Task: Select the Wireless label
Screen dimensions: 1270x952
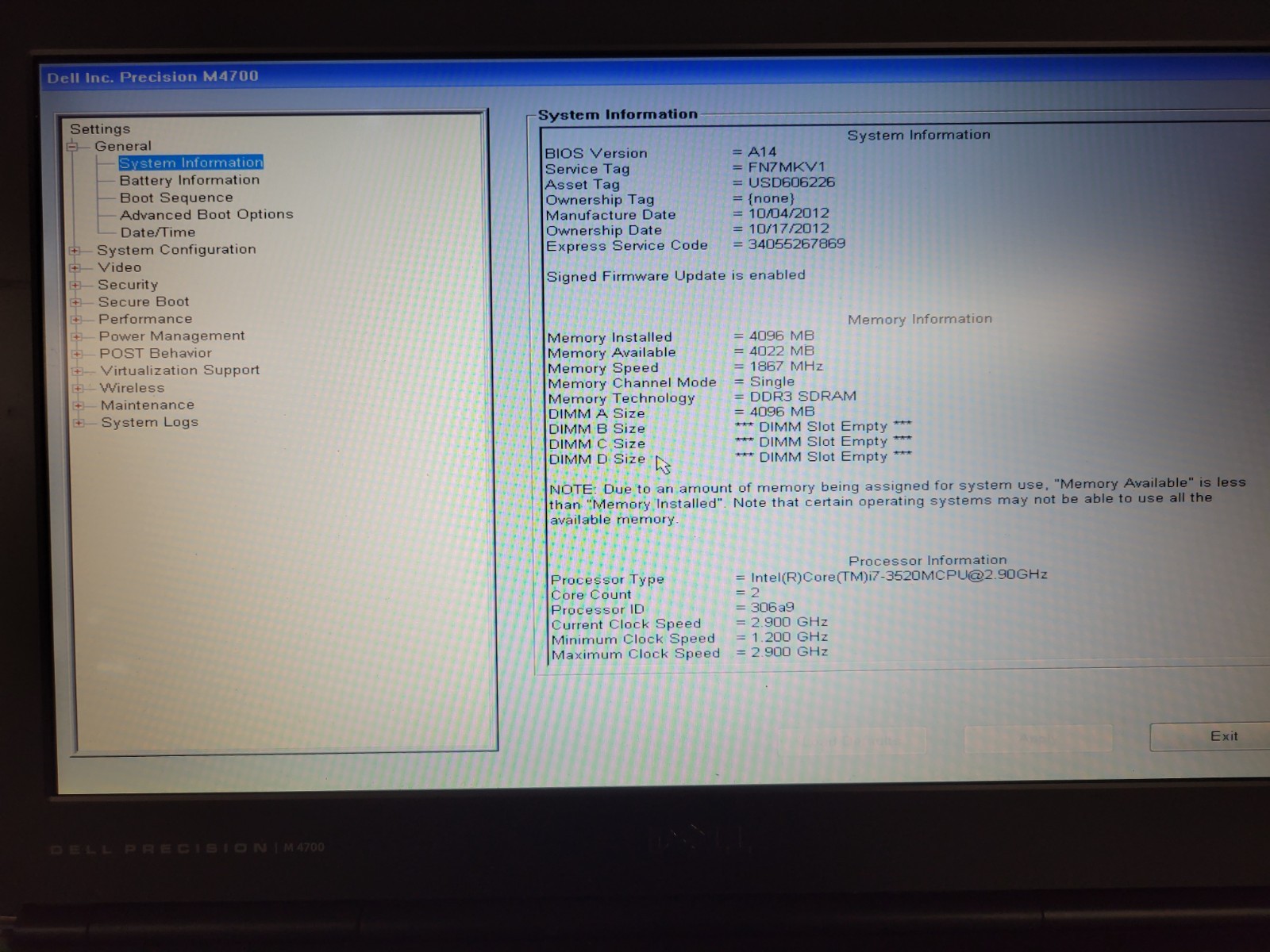Action: pos(133,388)
